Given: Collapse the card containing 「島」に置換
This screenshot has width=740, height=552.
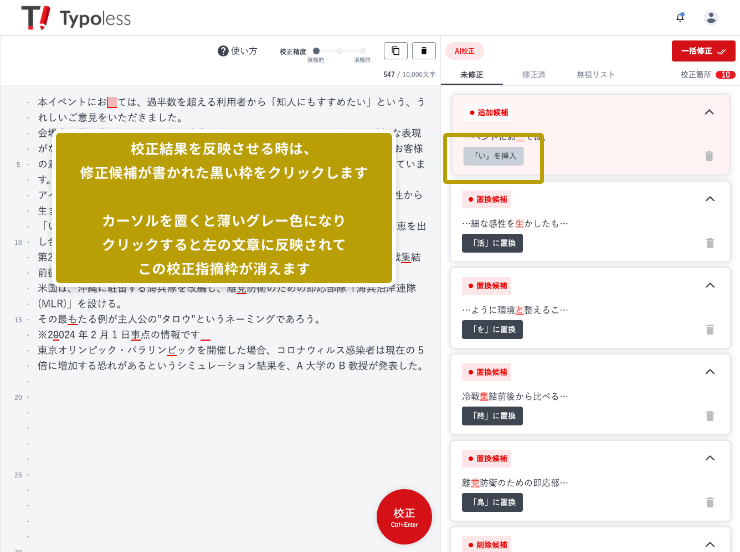Looking at the screenshot, I should (x=709, y=458).
